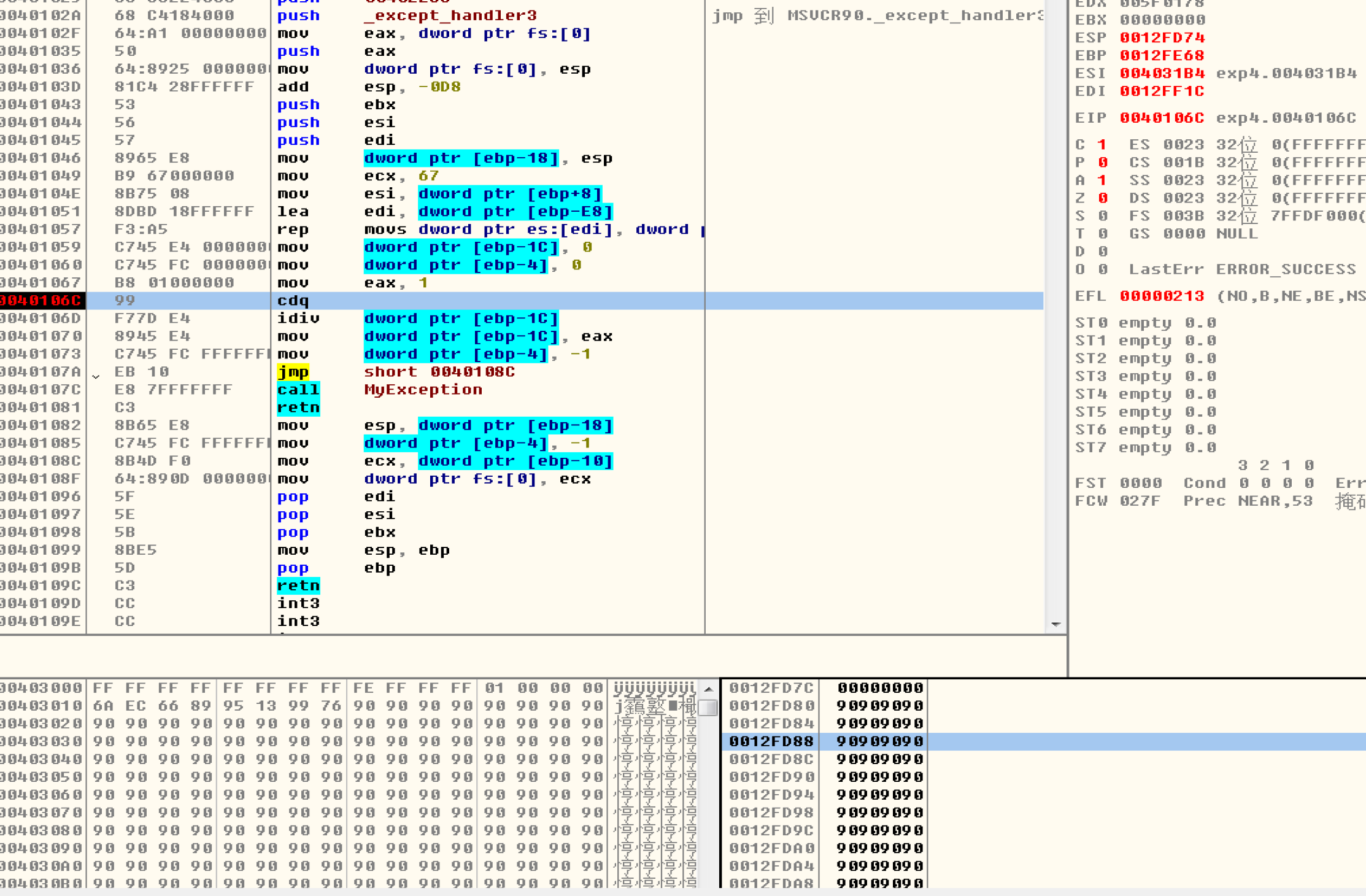The image size is (1366, 896).
Task: Click the add esp, -0D8 instruction
Action: pos(369,87)
